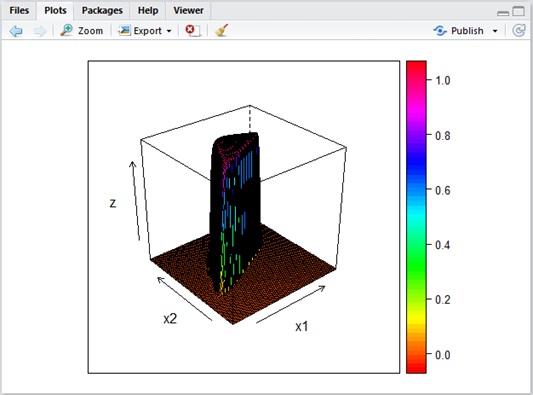Go to next plot with forward arrow
This screenshot has width=533, height=395.
tap(40, 31)
